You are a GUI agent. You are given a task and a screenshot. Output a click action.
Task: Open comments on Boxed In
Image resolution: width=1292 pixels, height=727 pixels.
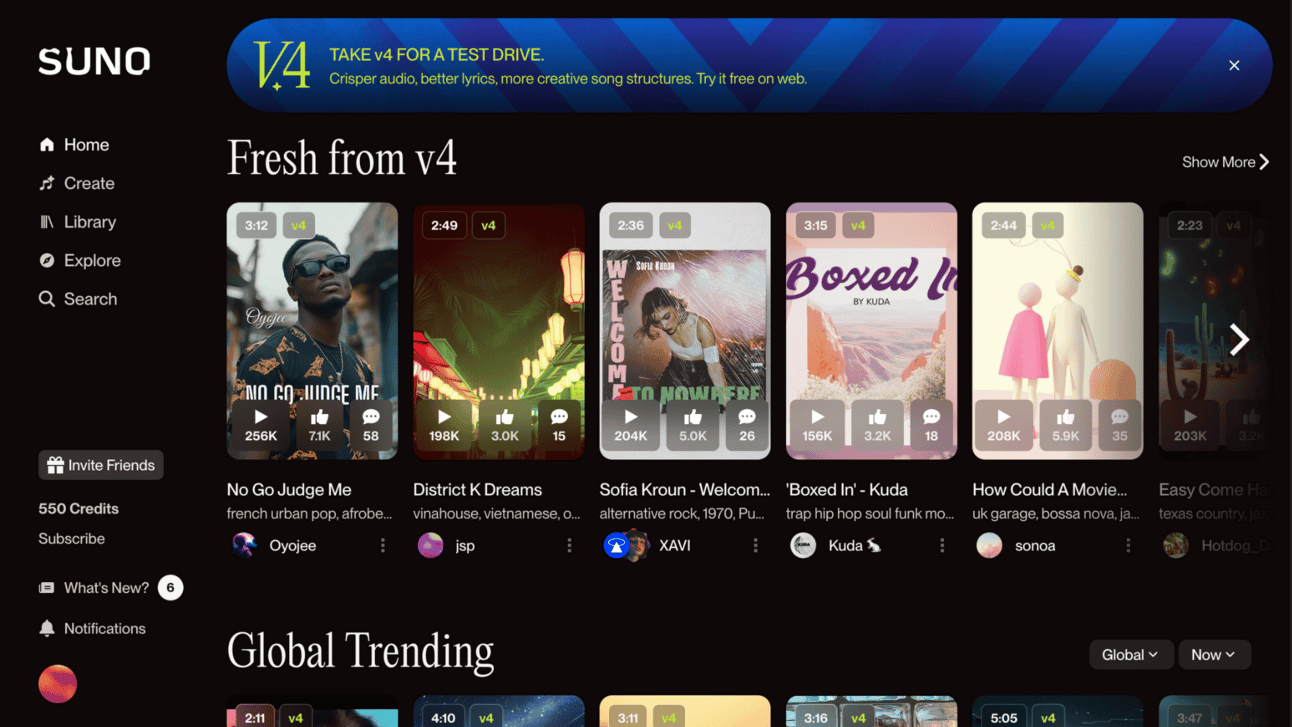pos(932,424)
